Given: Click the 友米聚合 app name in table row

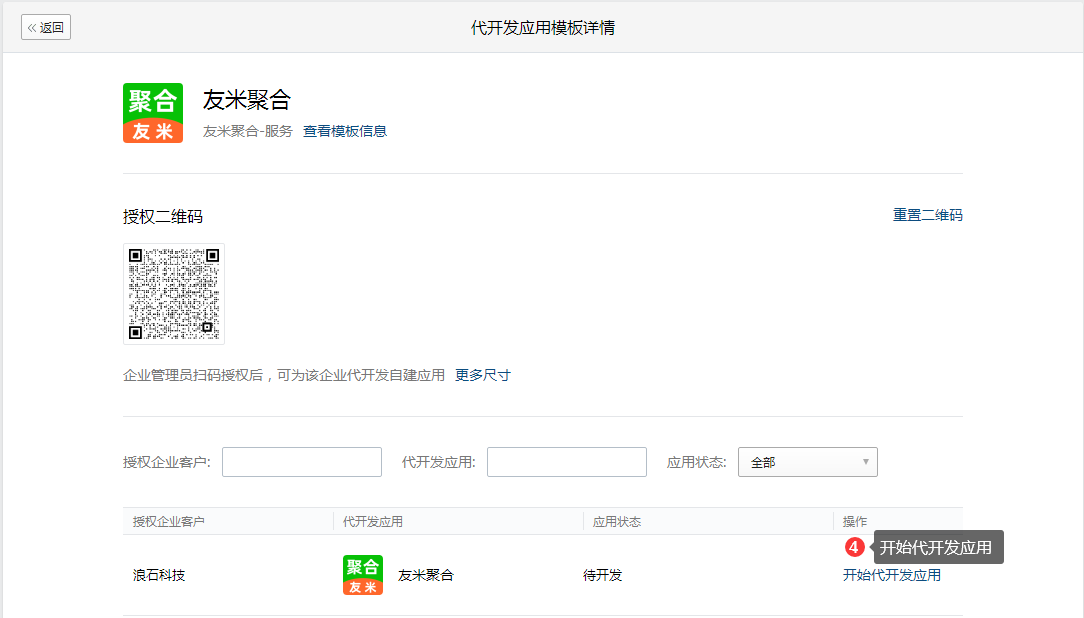Looking at the screenshot, I should [x=426, y=575].
